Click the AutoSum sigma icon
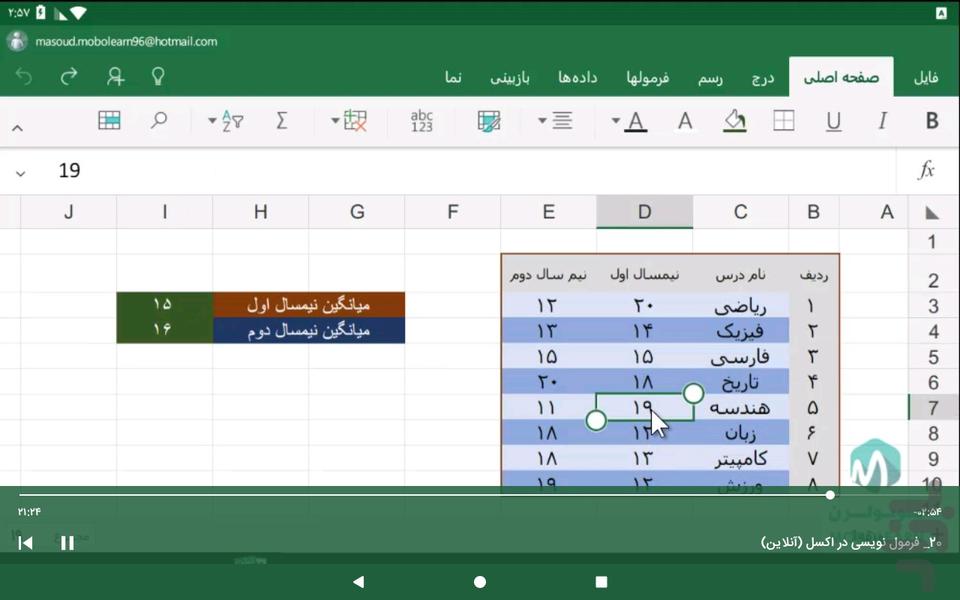 click(281, 121)
